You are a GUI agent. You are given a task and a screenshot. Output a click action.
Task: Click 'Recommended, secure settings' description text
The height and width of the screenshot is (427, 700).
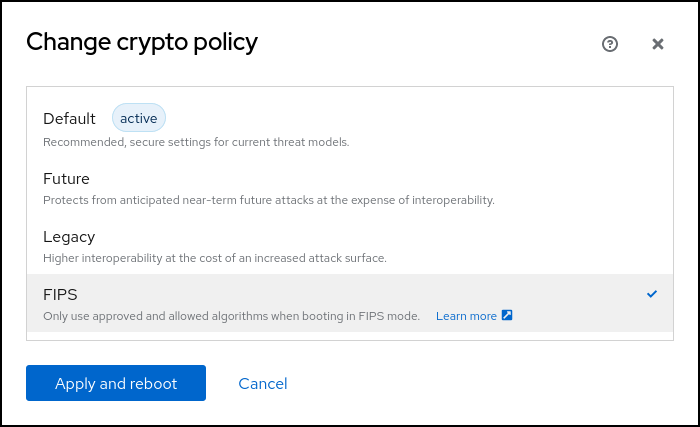(196, 142)
